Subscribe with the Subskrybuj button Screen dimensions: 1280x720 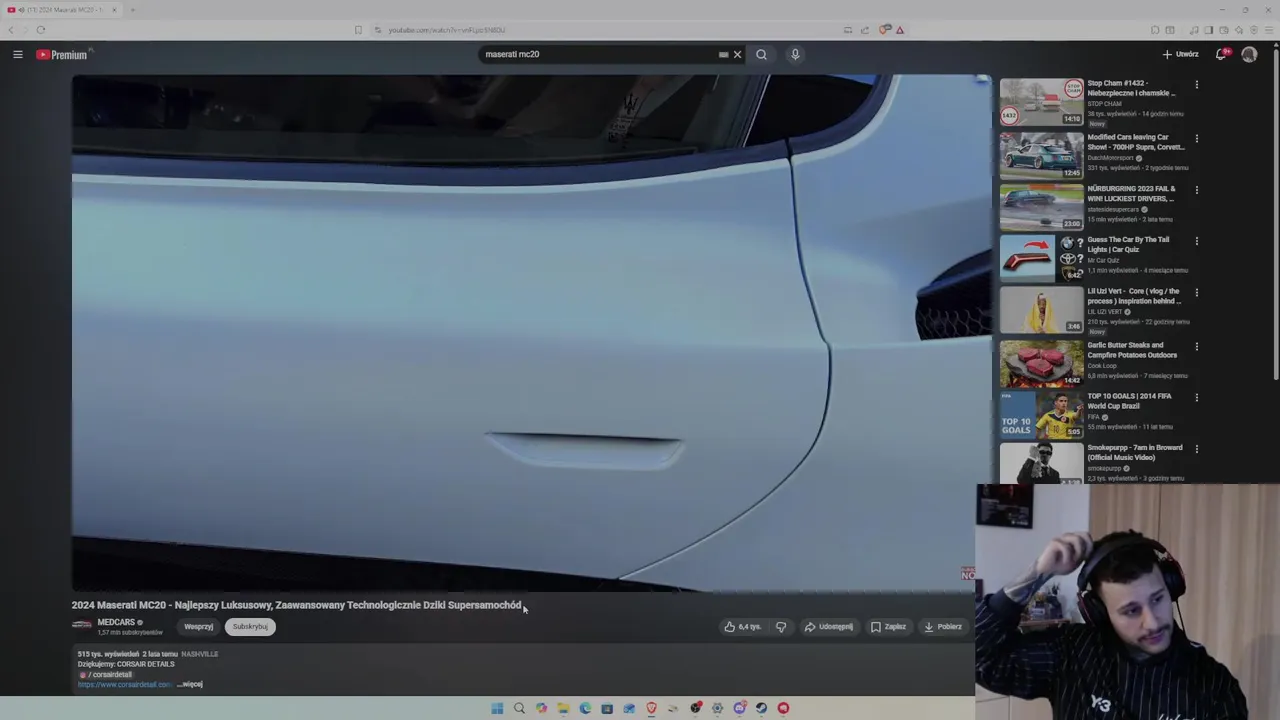click(x=250, y=627)
